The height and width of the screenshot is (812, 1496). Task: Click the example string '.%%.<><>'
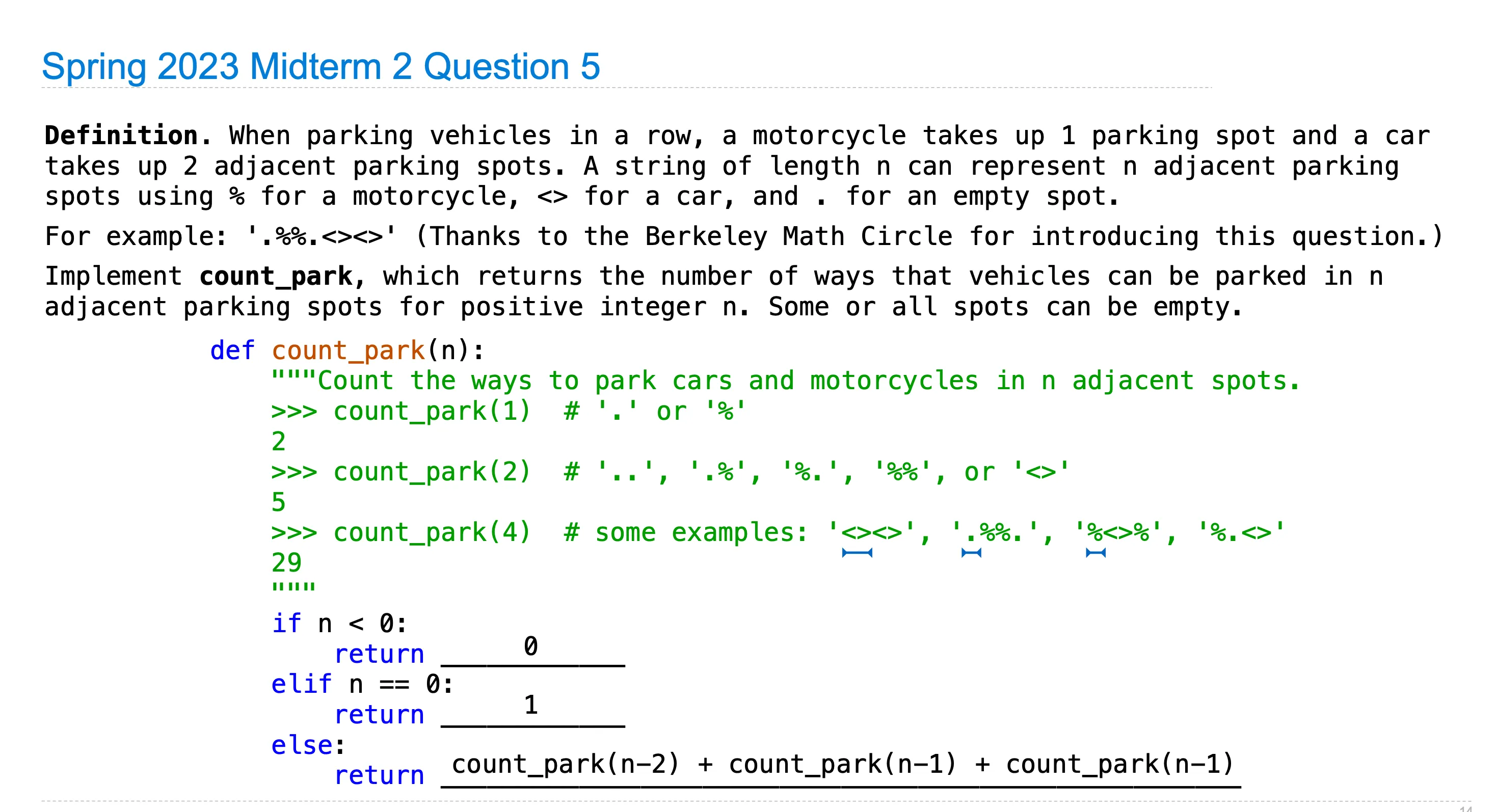[x=323, y=236]
